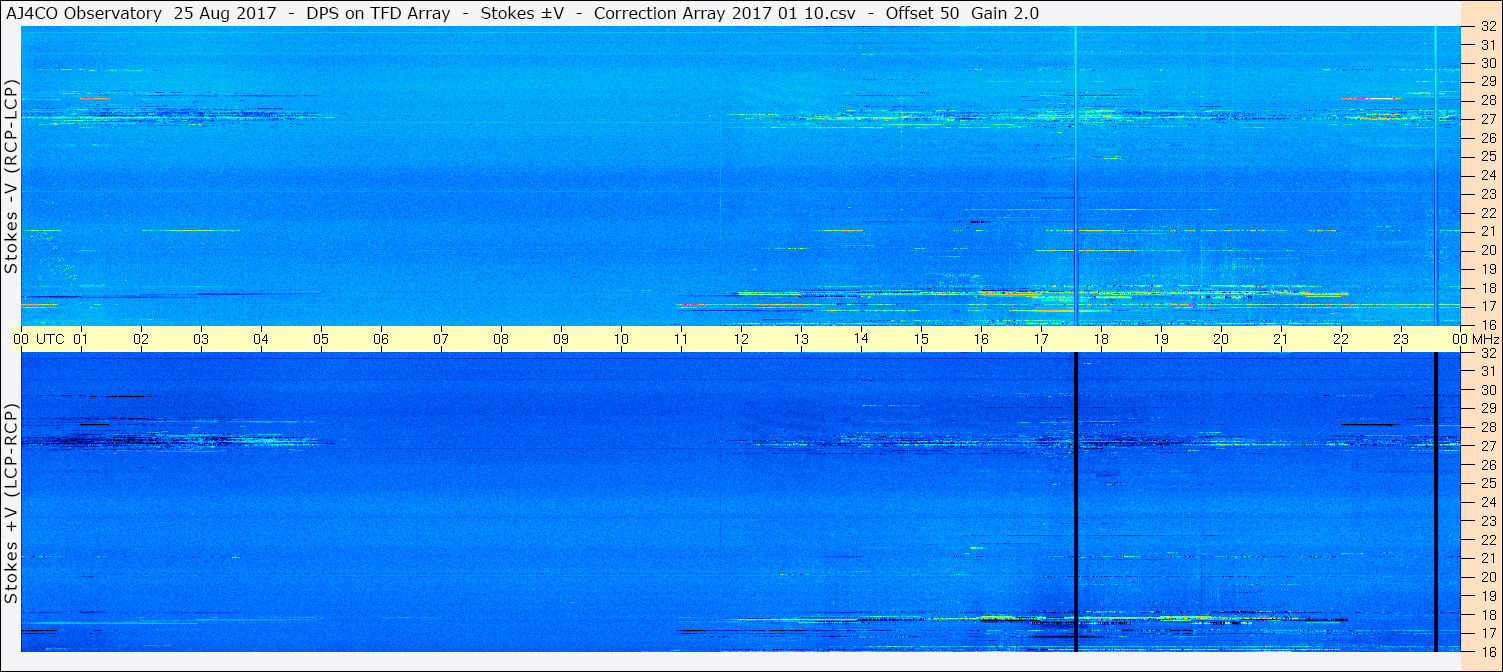This screenshot has height=672, width=1503.
Task: Click the 27 MHz label on upper frequency scale
Action: (1487, 119)
